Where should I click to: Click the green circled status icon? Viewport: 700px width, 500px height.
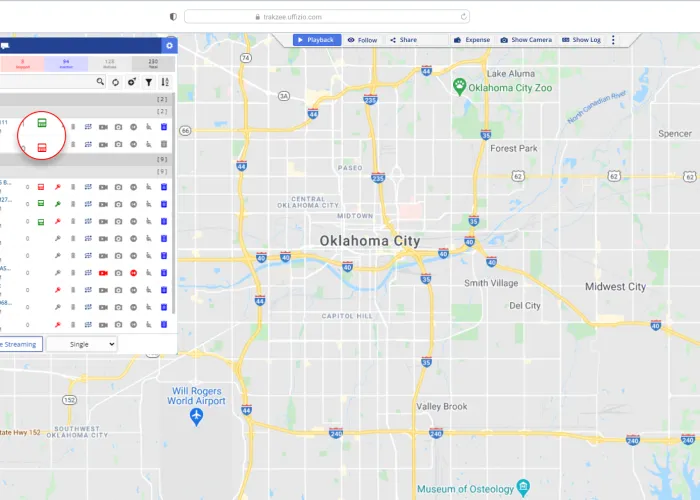(x=42, y=123)
